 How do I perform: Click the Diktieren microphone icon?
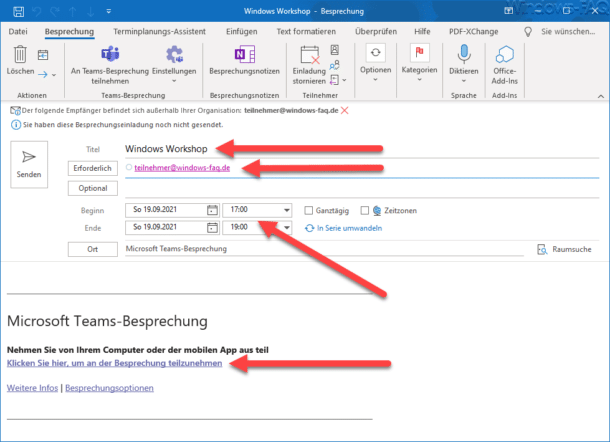click(x=464, y=54)
